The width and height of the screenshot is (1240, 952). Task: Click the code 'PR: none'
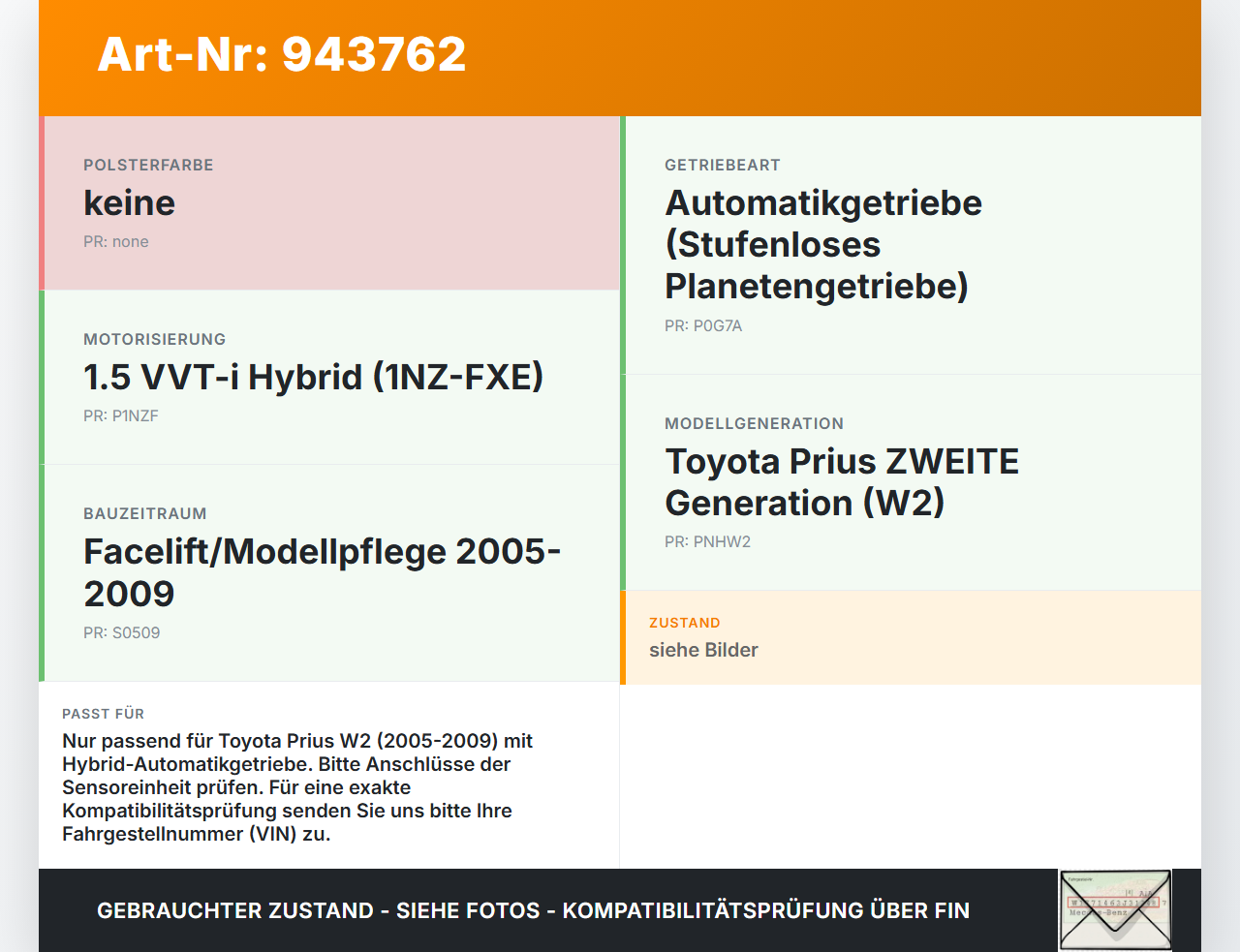click(x=116, y=242)
